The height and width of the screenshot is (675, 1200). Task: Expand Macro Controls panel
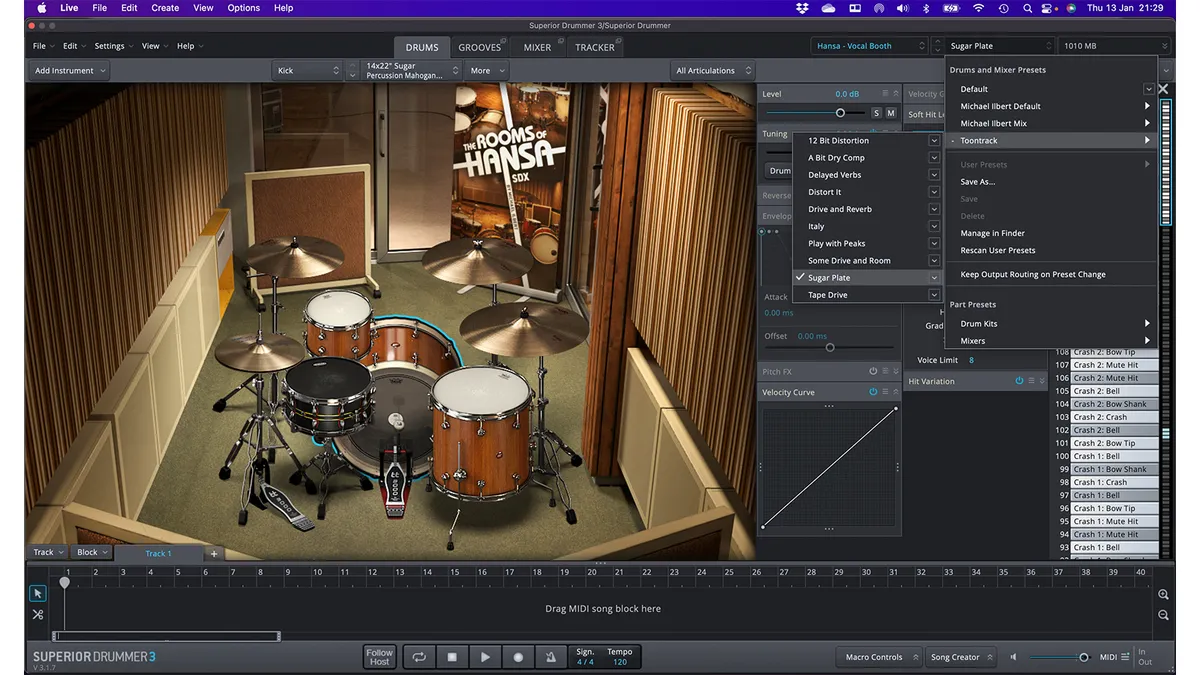click(880, 657)
